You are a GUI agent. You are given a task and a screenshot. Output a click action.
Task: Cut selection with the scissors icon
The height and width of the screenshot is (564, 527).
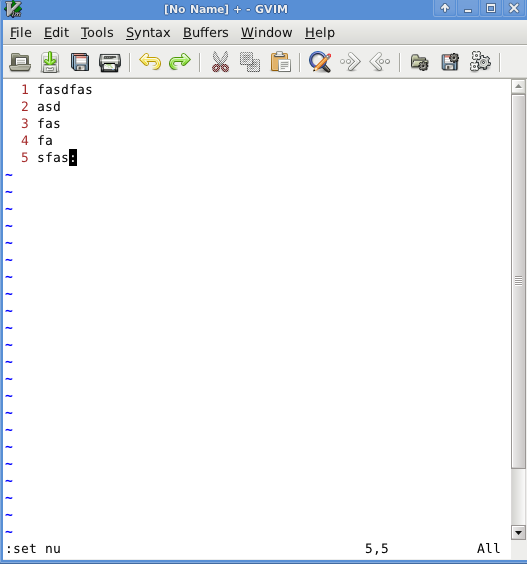(x=220, y=62)
